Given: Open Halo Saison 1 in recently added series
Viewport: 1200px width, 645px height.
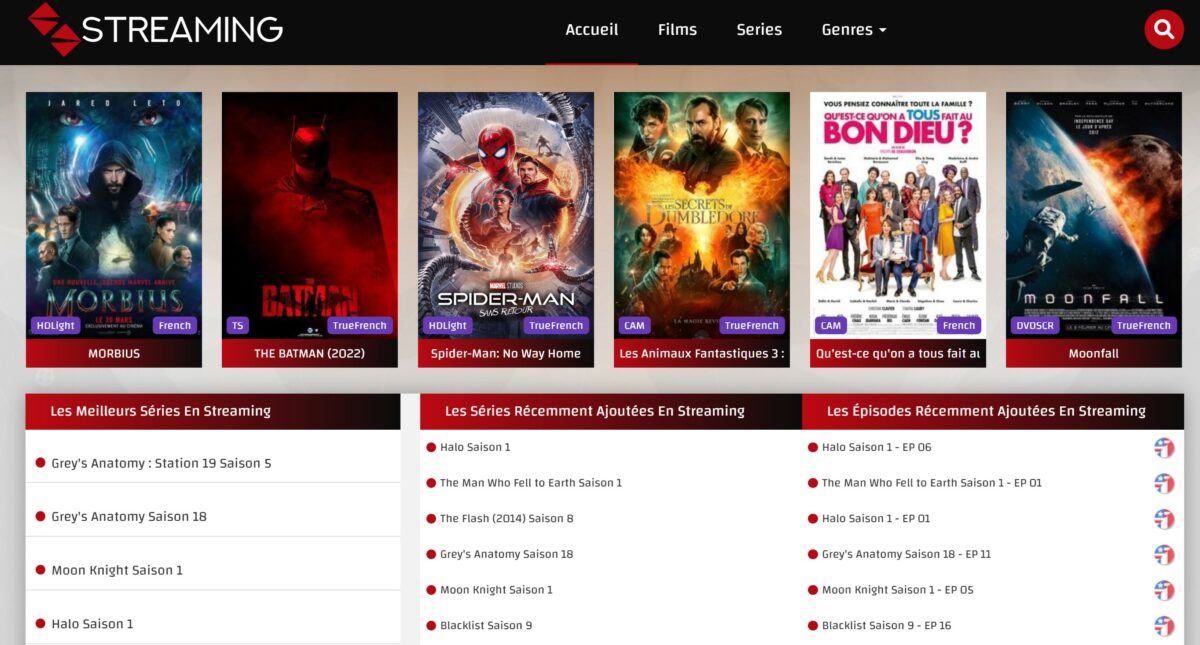Looking at the screenshot, I should (475, 447).
